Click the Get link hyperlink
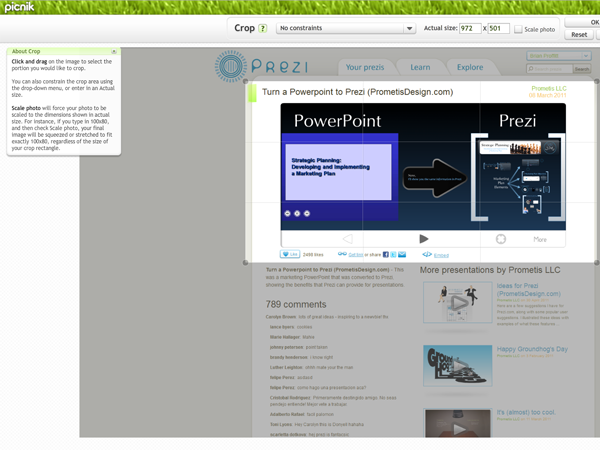 [x=355, y=255]
